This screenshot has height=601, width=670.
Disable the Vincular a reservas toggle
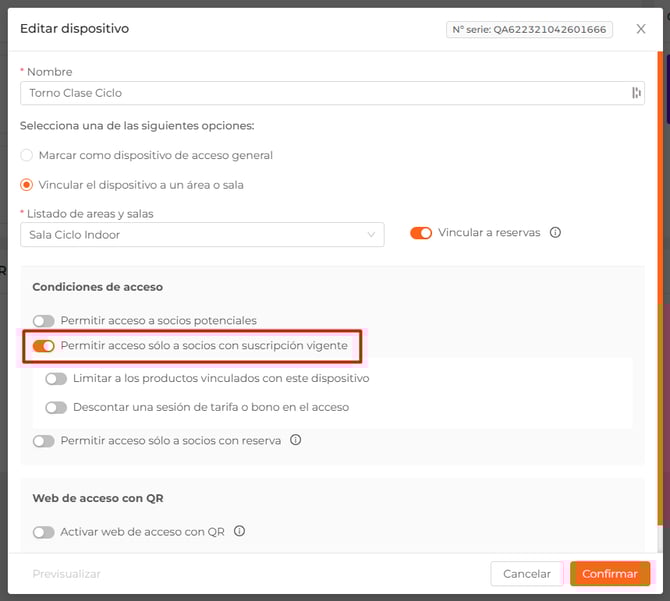coord(421,233)
